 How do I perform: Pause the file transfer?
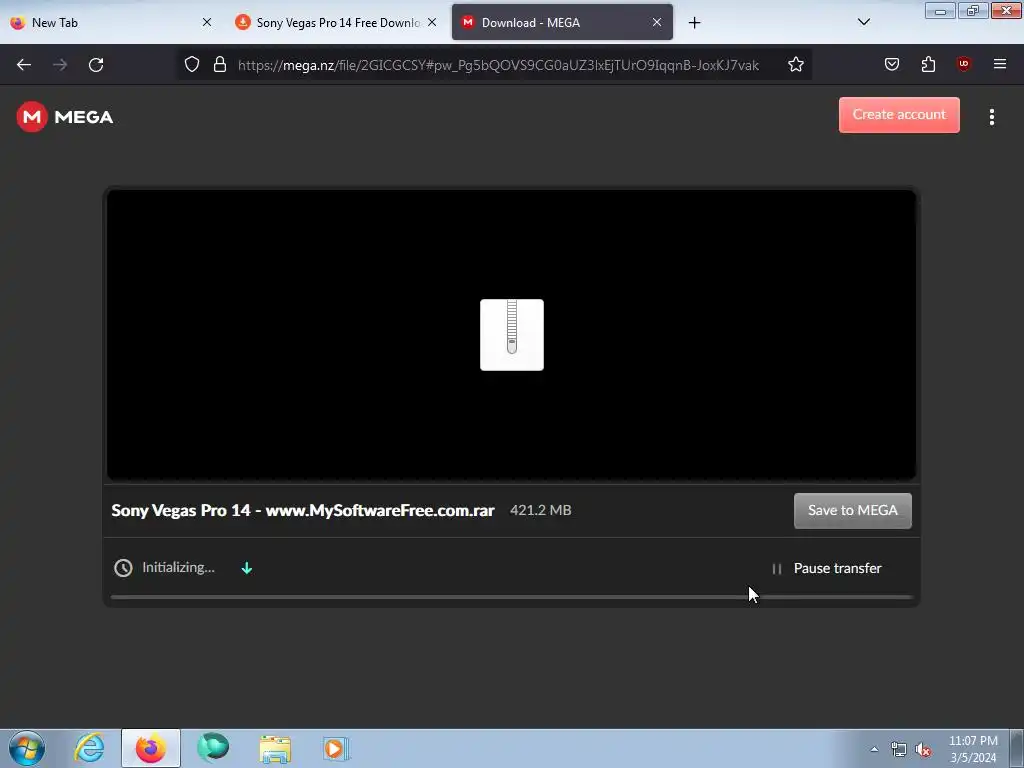click(827, 568)
